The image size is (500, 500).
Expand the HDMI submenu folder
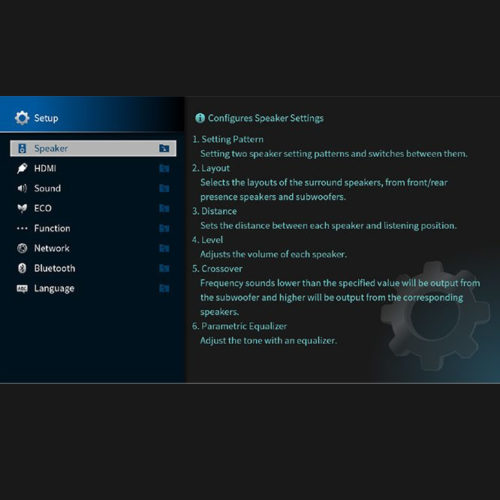[x=164, y=168]
